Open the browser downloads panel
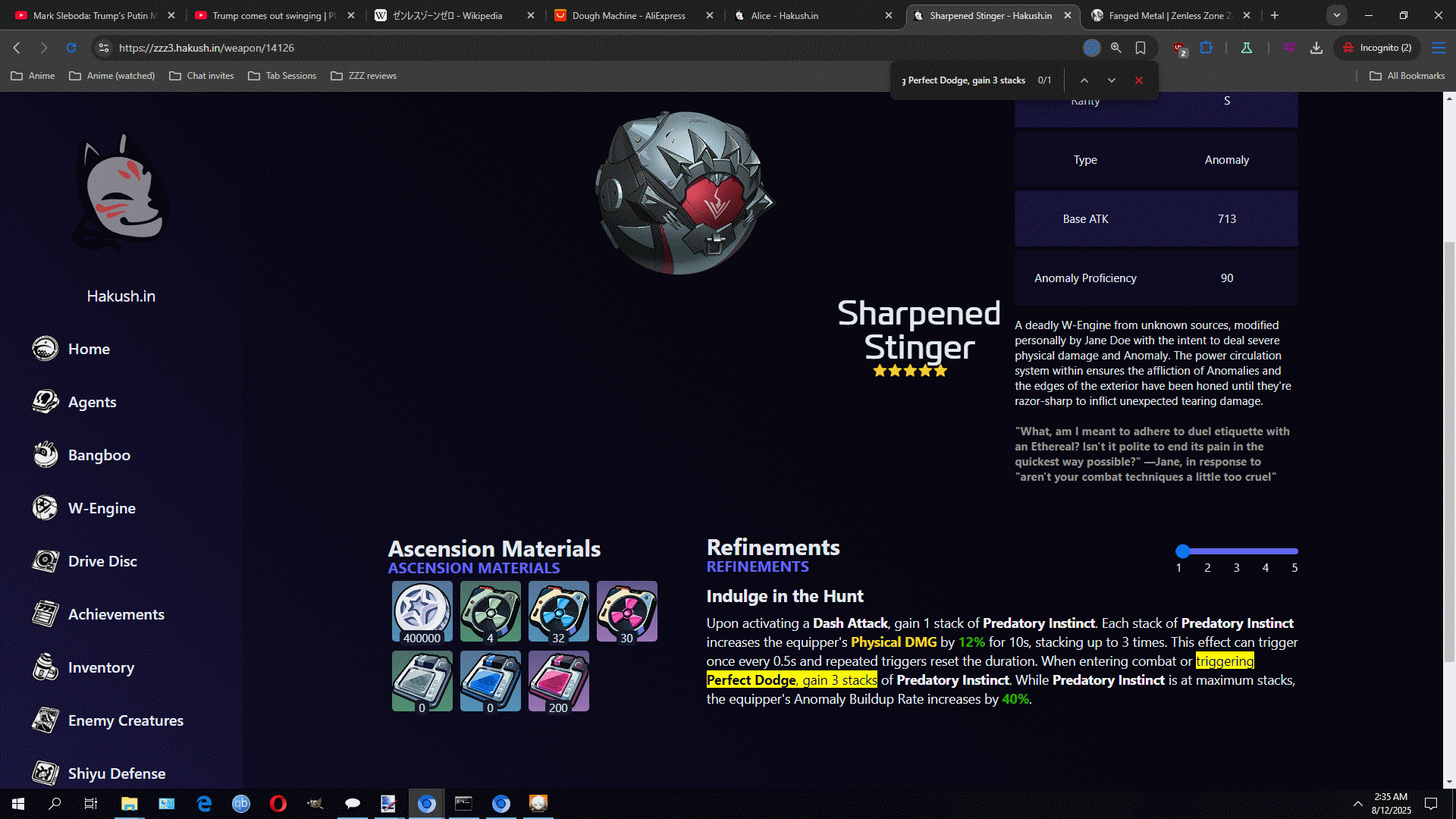The height and width of the screenshot is (819, 1456). (x=1316, y=48)
